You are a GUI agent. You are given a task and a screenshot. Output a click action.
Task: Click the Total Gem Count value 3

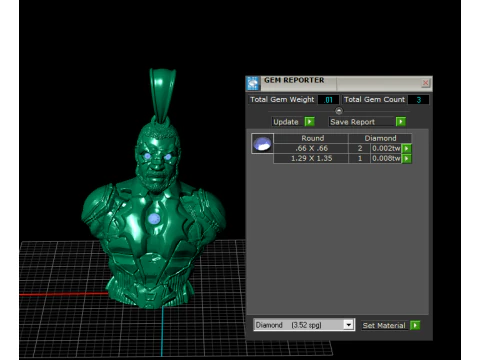coord(418,100)
